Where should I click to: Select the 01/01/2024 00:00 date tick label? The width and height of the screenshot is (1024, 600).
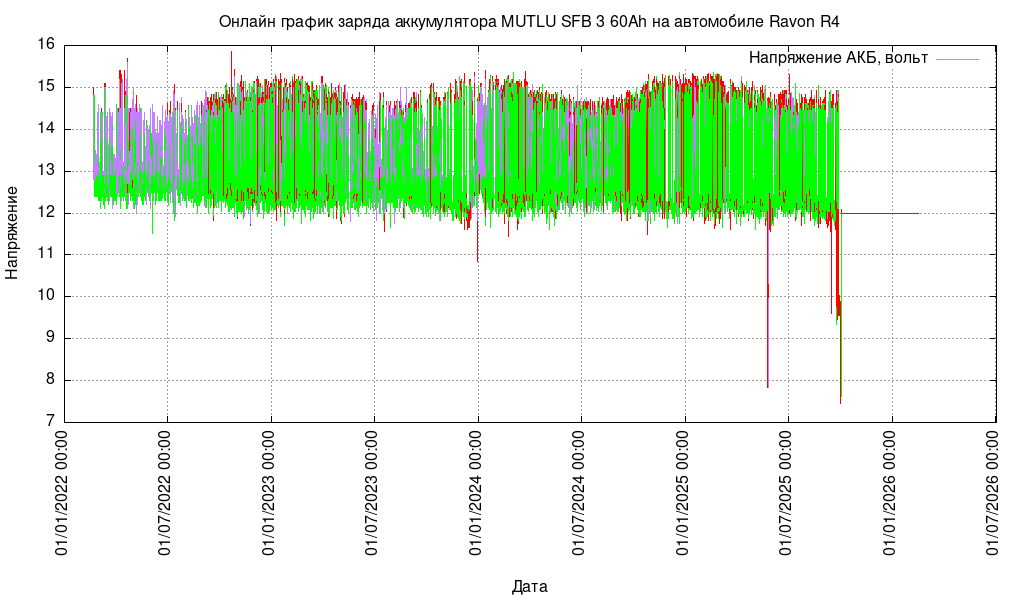point(477,494)
